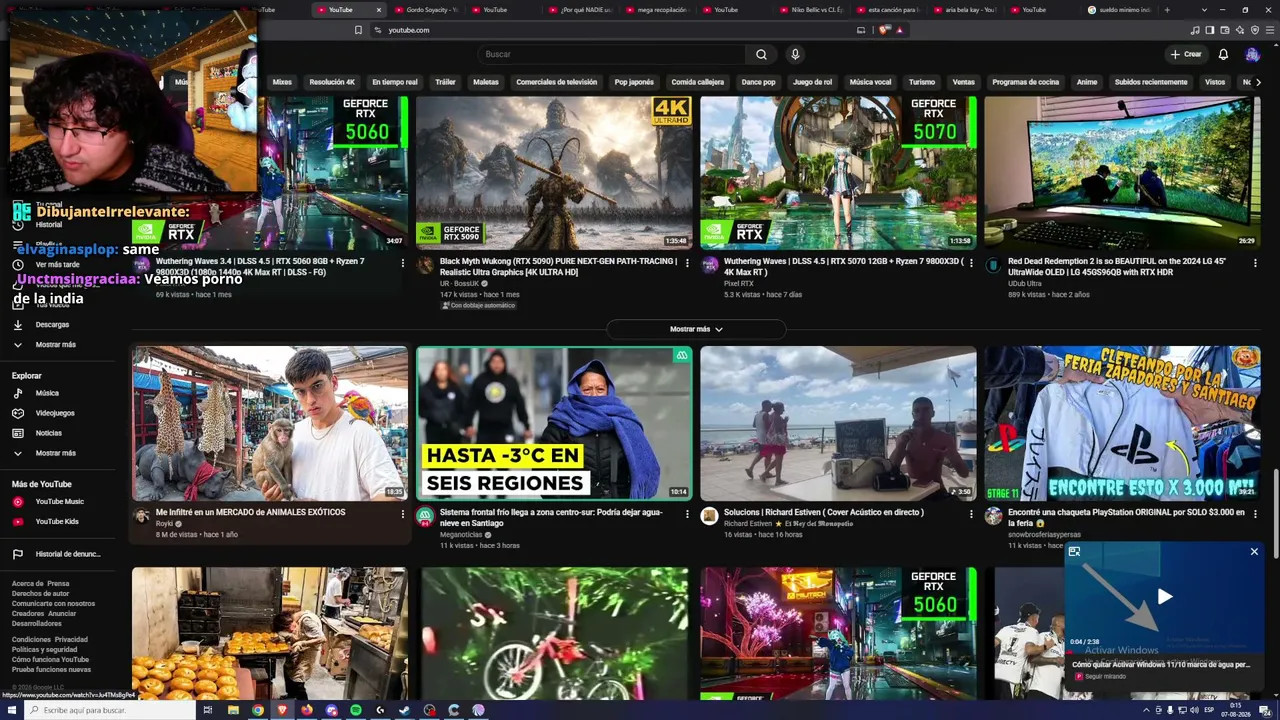Open Descargas in the YouTube sidebar
The image size is (1280, 720).
52,325
